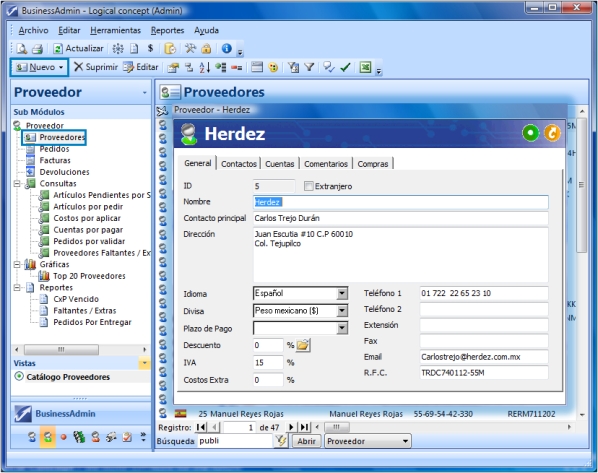
Task: Click the money bills icon in bottom module bar
Action: click(x=79, y=437)
